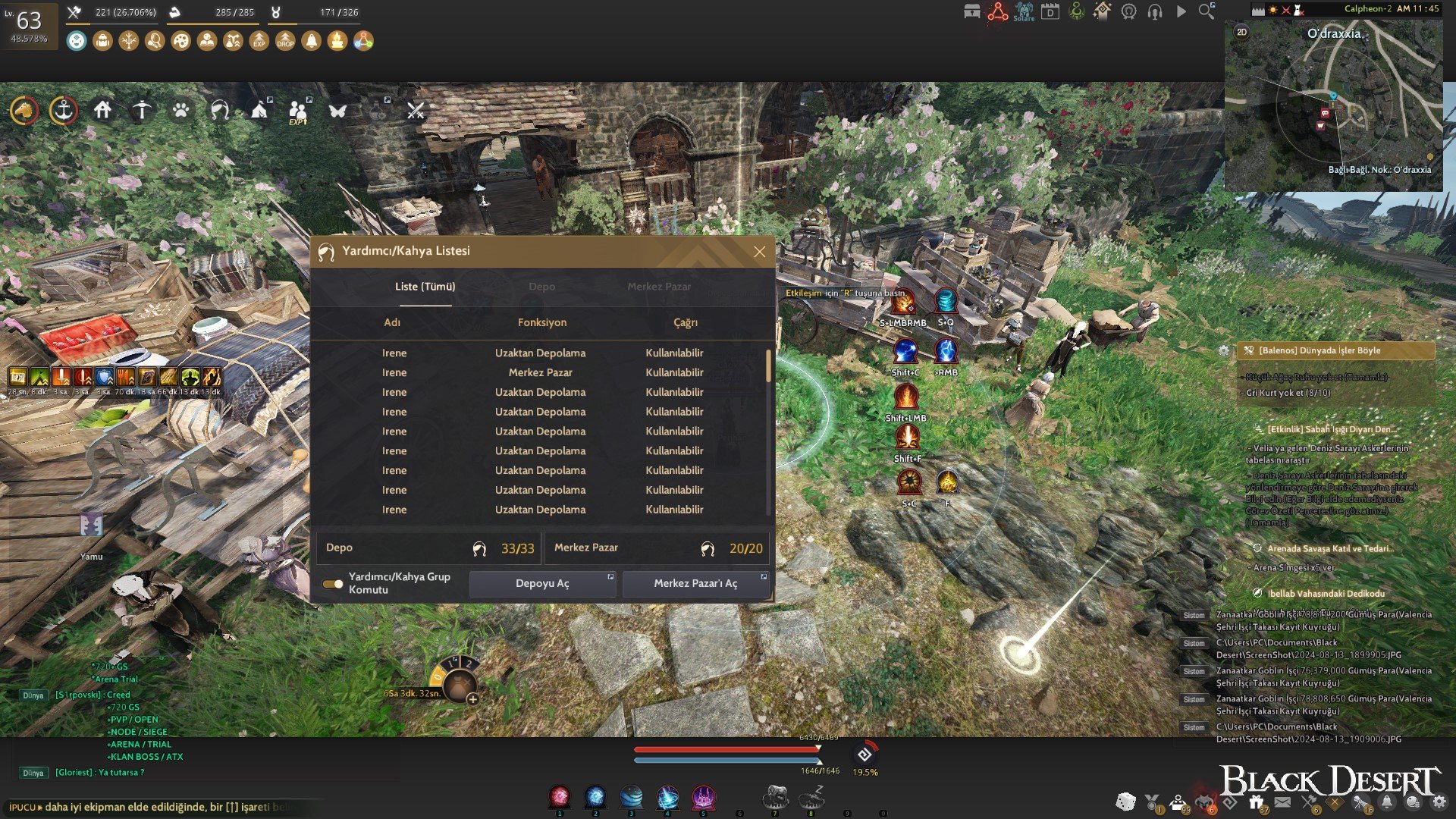This screenshot has width=1456, height=819.
Task: Switch to the Merkez Pazar tab
Action: click(x=659, y=287)
